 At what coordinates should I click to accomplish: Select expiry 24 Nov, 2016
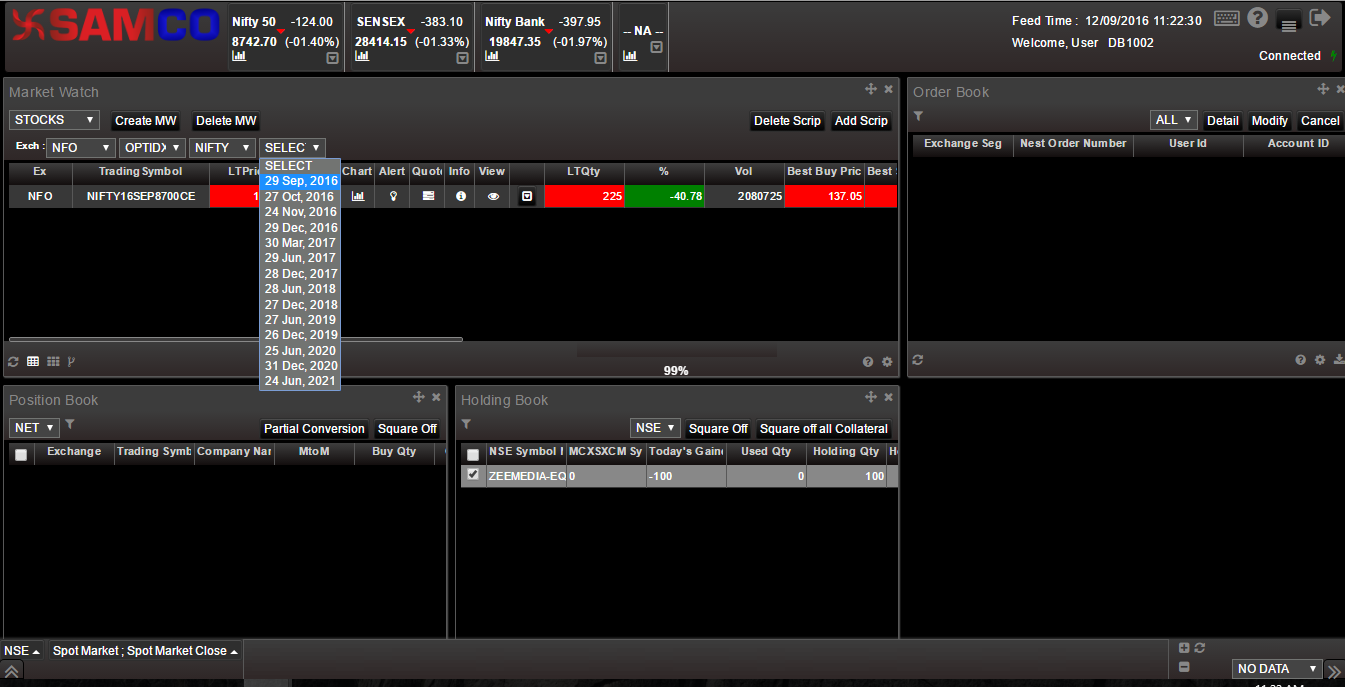tap(300, 212)
